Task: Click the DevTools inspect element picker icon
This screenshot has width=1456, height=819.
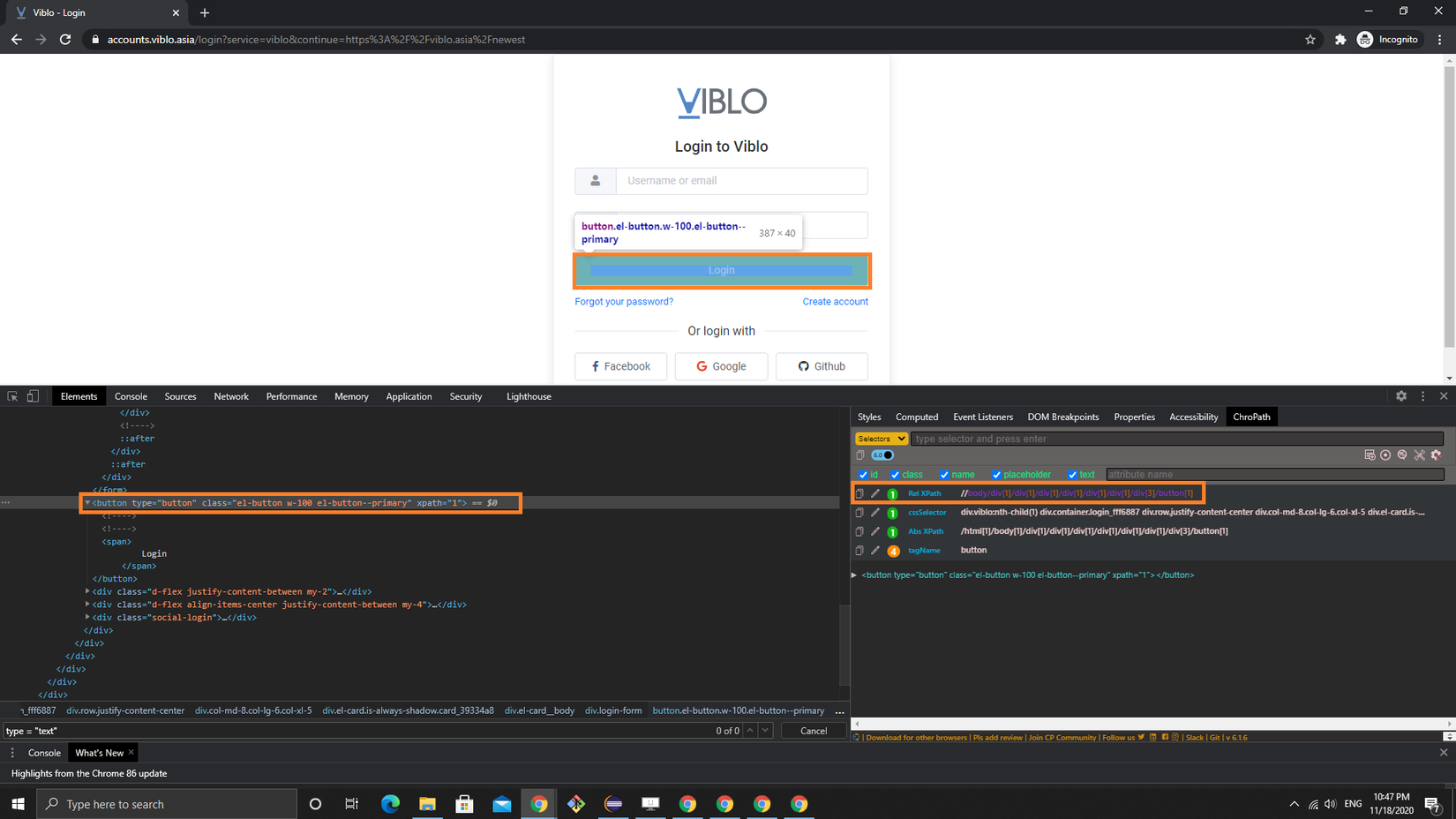Action: pos(12,396)
